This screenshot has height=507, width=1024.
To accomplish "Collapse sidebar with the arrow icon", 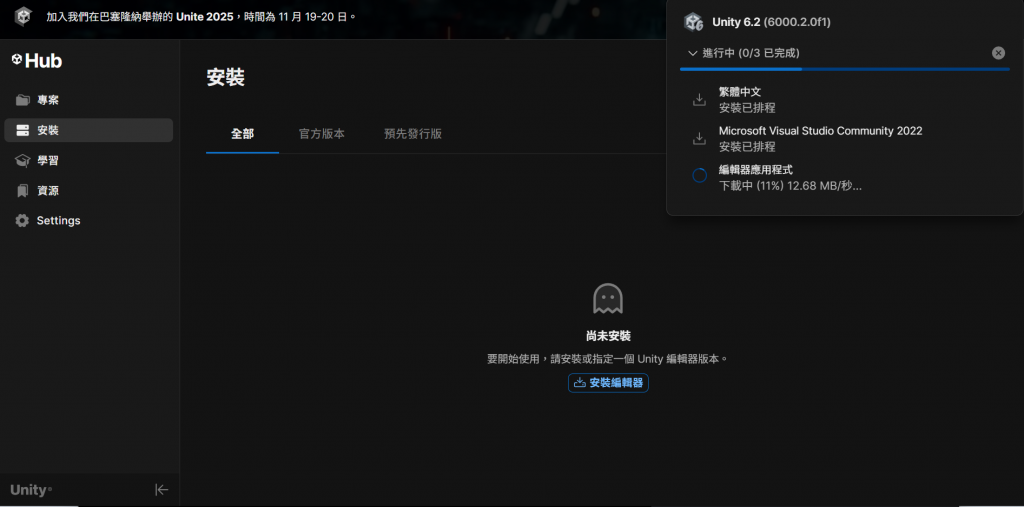I will tap(161, 490).
